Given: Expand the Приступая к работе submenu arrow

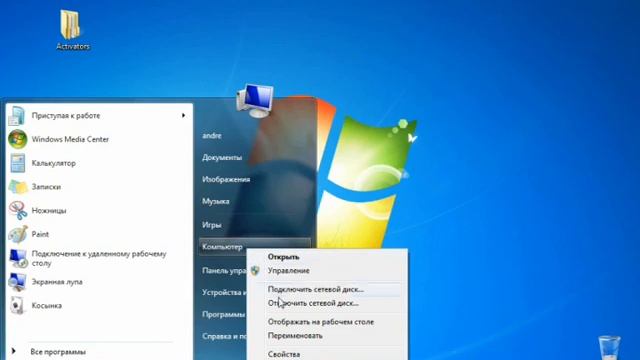Looking at the screenshot, I should (183, 116).
